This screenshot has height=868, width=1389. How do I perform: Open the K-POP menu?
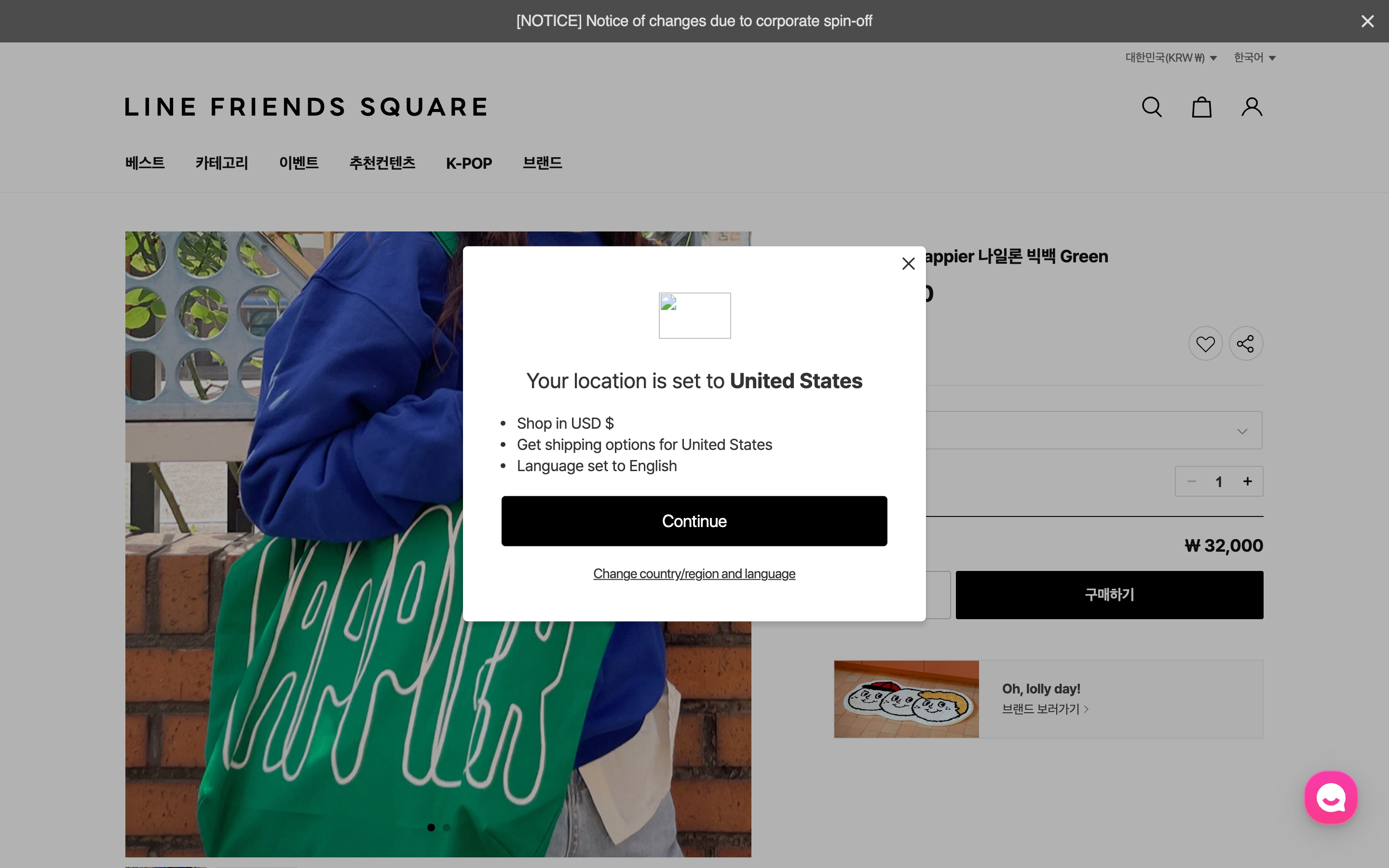(469, 163)
